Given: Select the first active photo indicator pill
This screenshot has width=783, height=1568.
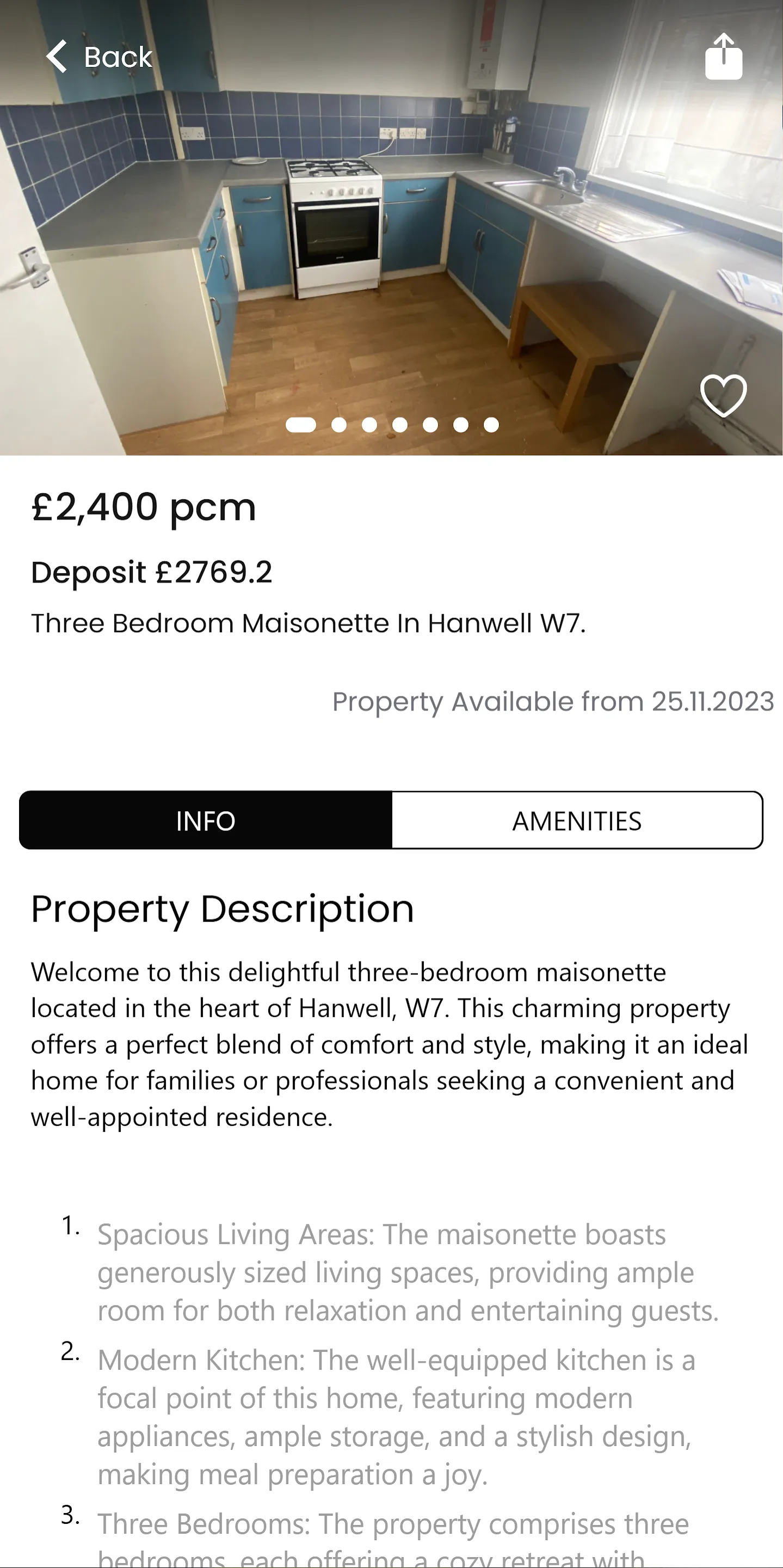Looking at the screenshot, I should click(x=301, y=425).
